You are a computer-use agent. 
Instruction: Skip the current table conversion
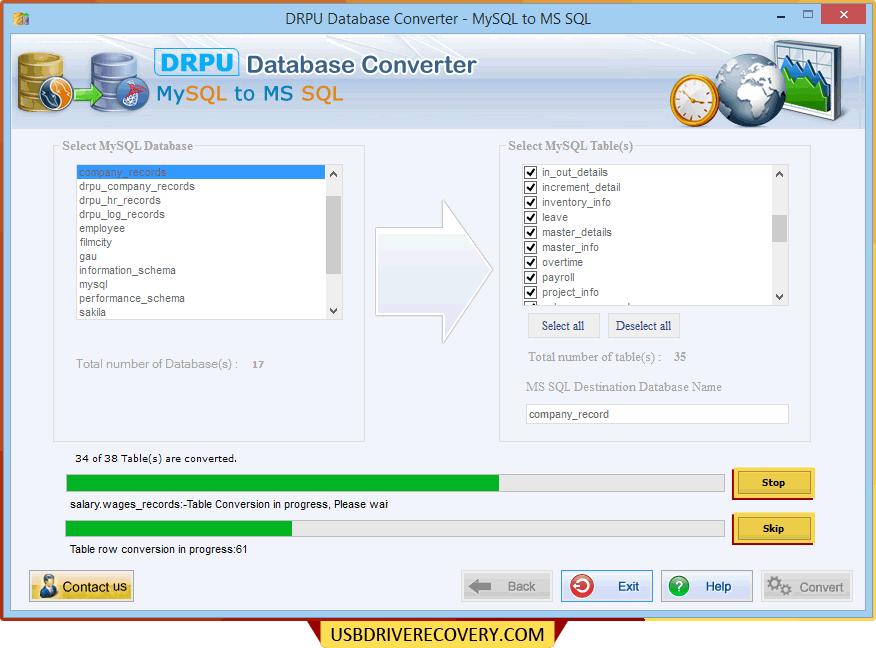coord(773,528)
